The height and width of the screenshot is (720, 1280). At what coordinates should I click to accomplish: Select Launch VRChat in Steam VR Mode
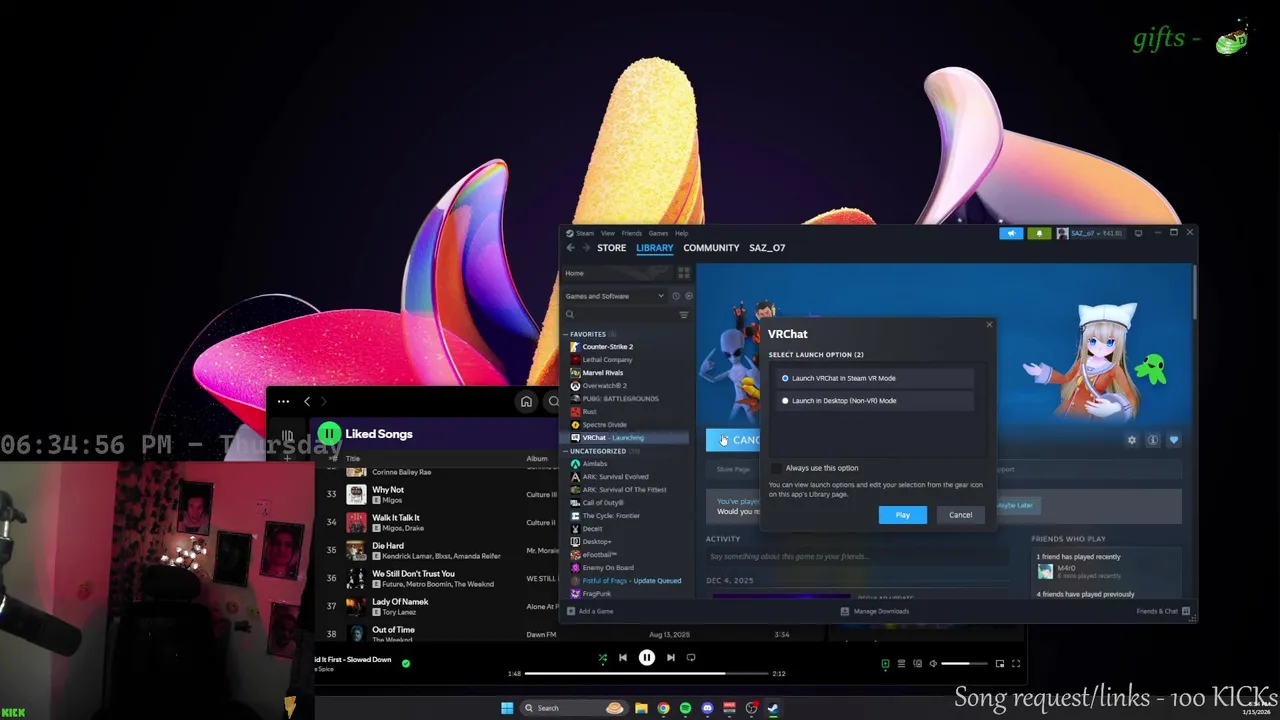875,378
